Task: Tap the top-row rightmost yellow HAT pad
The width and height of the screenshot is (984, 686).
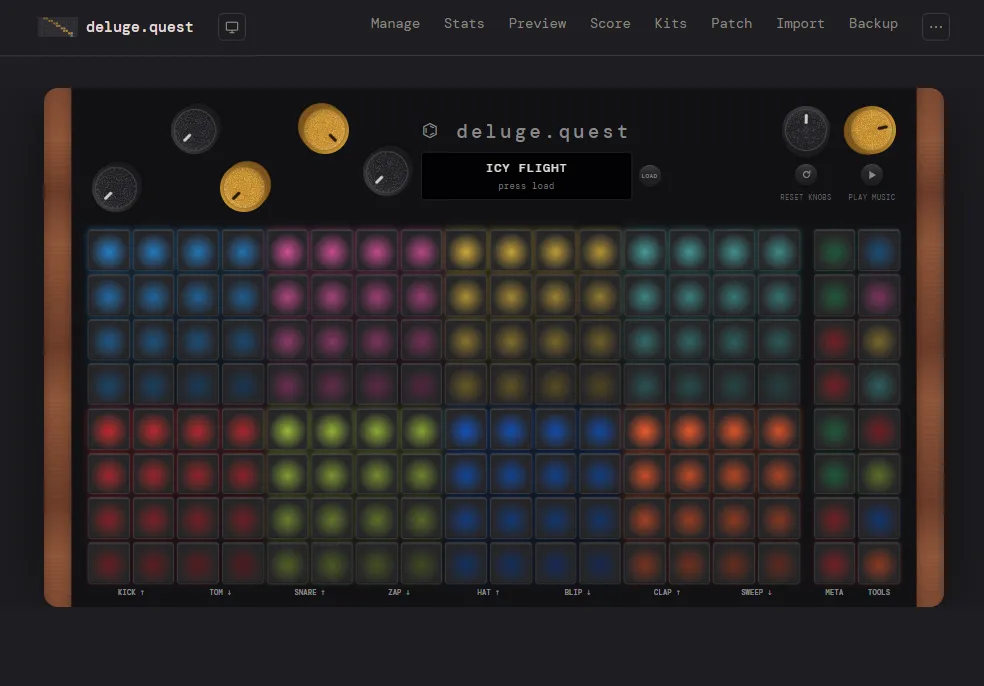Action: pos(600,251)
